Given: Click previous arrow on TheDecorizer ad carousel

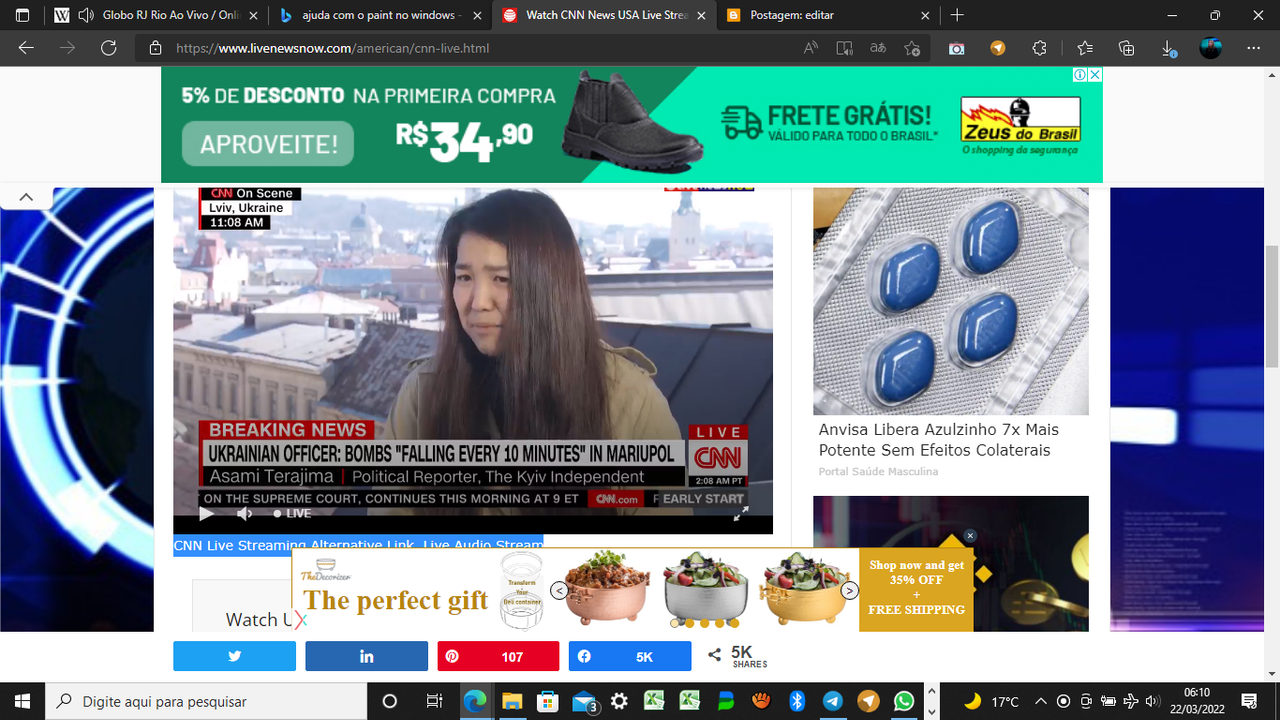Looking at the screenshot, I should 559,591.
